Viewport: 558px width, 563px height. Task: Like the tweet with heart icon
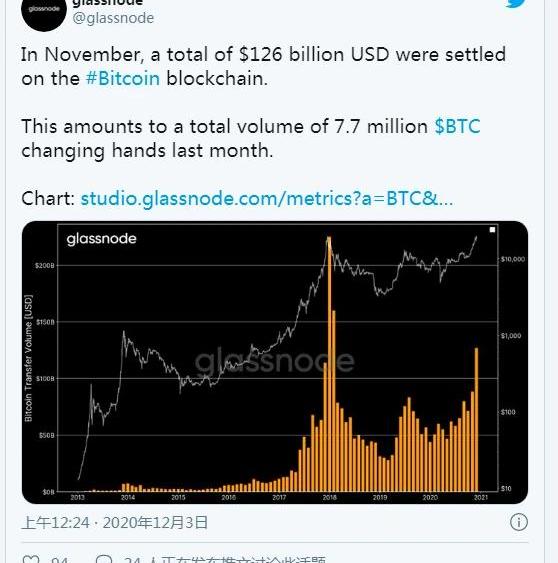[x=31, y=560]
